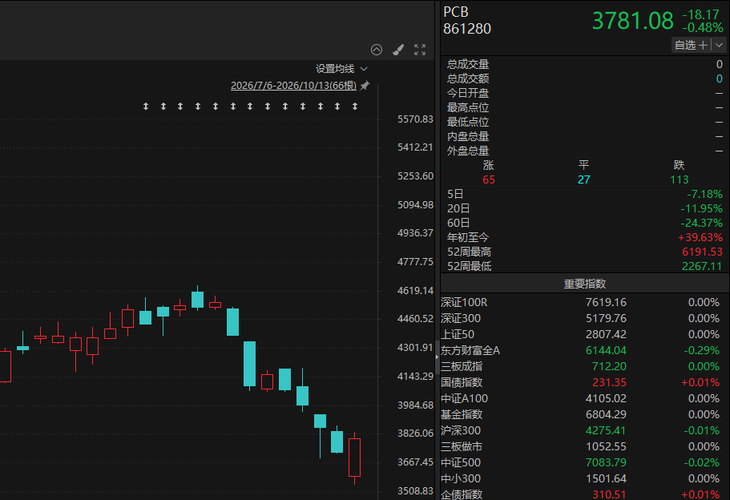Open the 2026/7/6-2026/10/13 date range link
Viewport: 730px width, 500px height.
(x=293, y=86)
